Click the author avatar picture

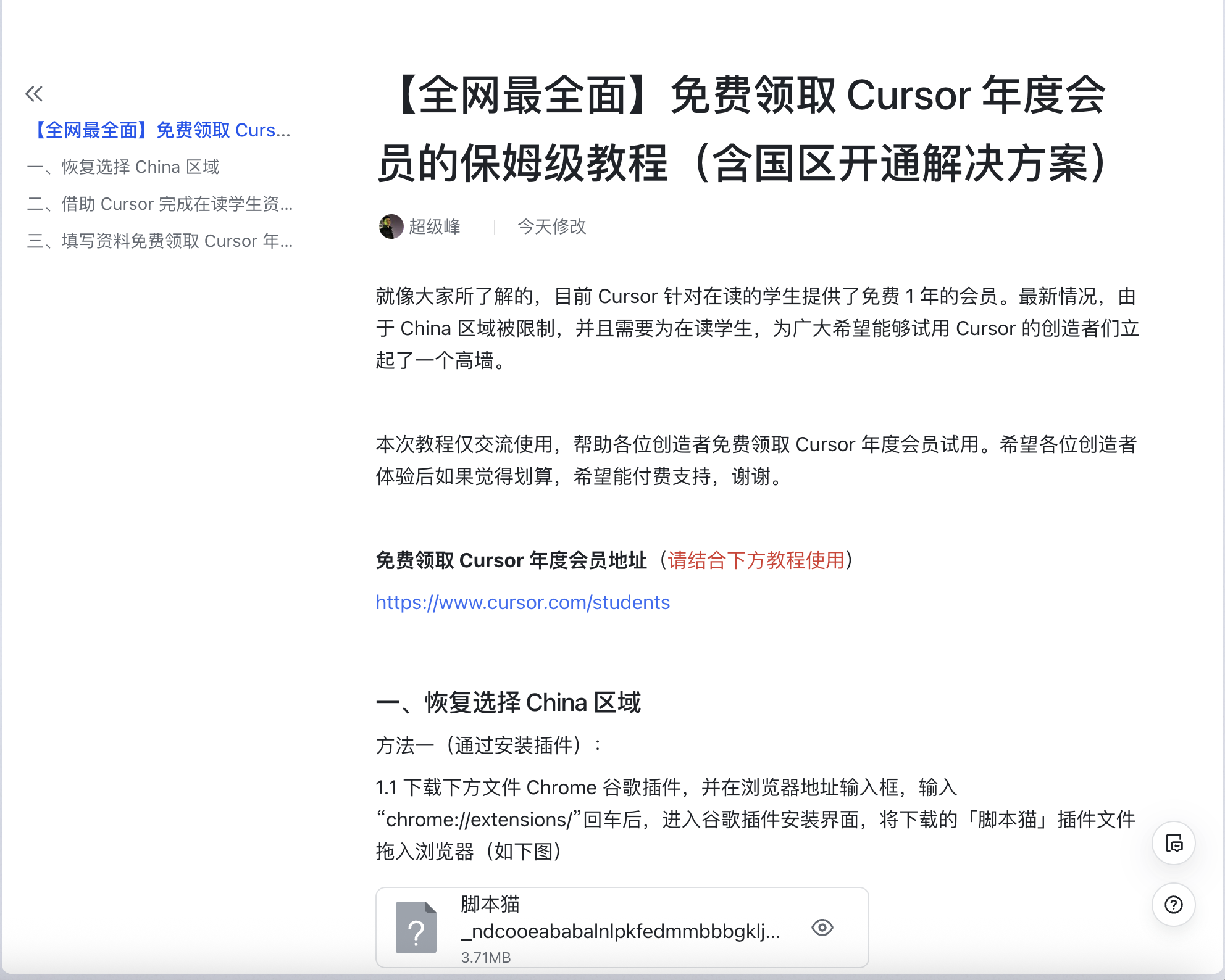[391, 226]
